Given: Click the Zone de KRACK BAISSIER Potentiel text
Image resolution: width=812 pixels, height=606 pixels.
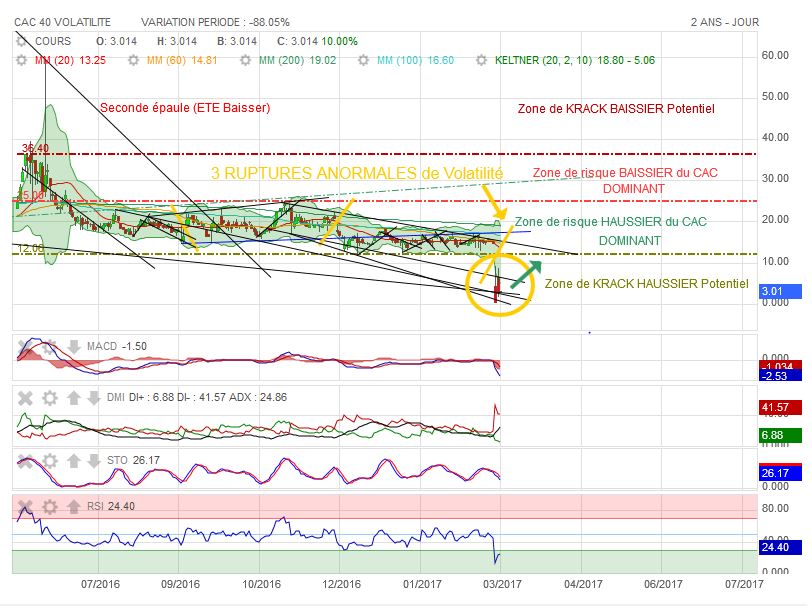Looking at the screenshot, I should 616,109.
